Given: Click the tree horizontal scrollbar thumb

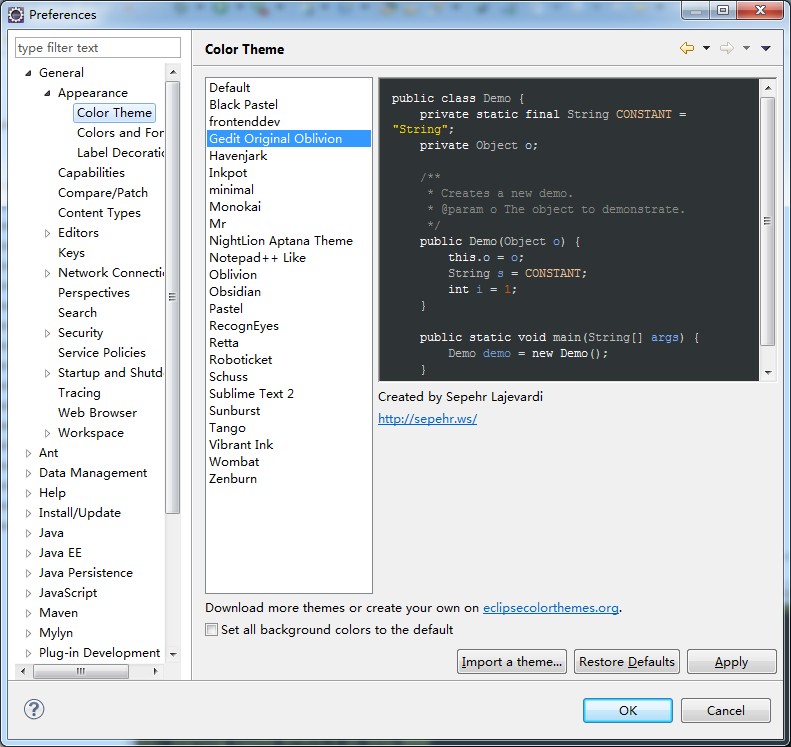Looking at the screenshot, I should (81, 671).
